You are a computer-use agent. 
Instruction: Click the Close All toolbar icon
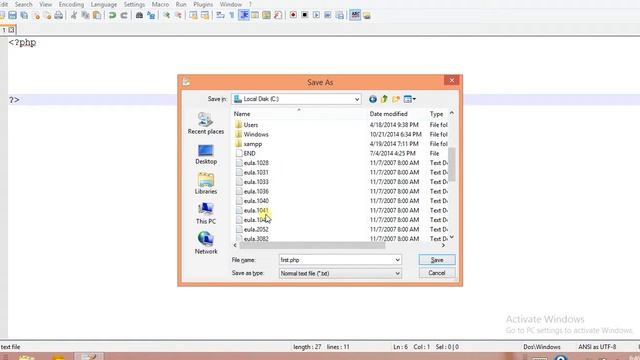pyautogui.click(x=47, y=15)
